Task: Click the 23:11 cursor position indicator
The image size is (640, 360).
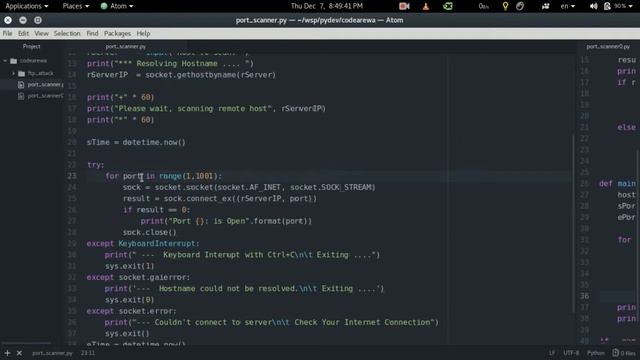Action: pyautogui.click(x=88, y=353)
